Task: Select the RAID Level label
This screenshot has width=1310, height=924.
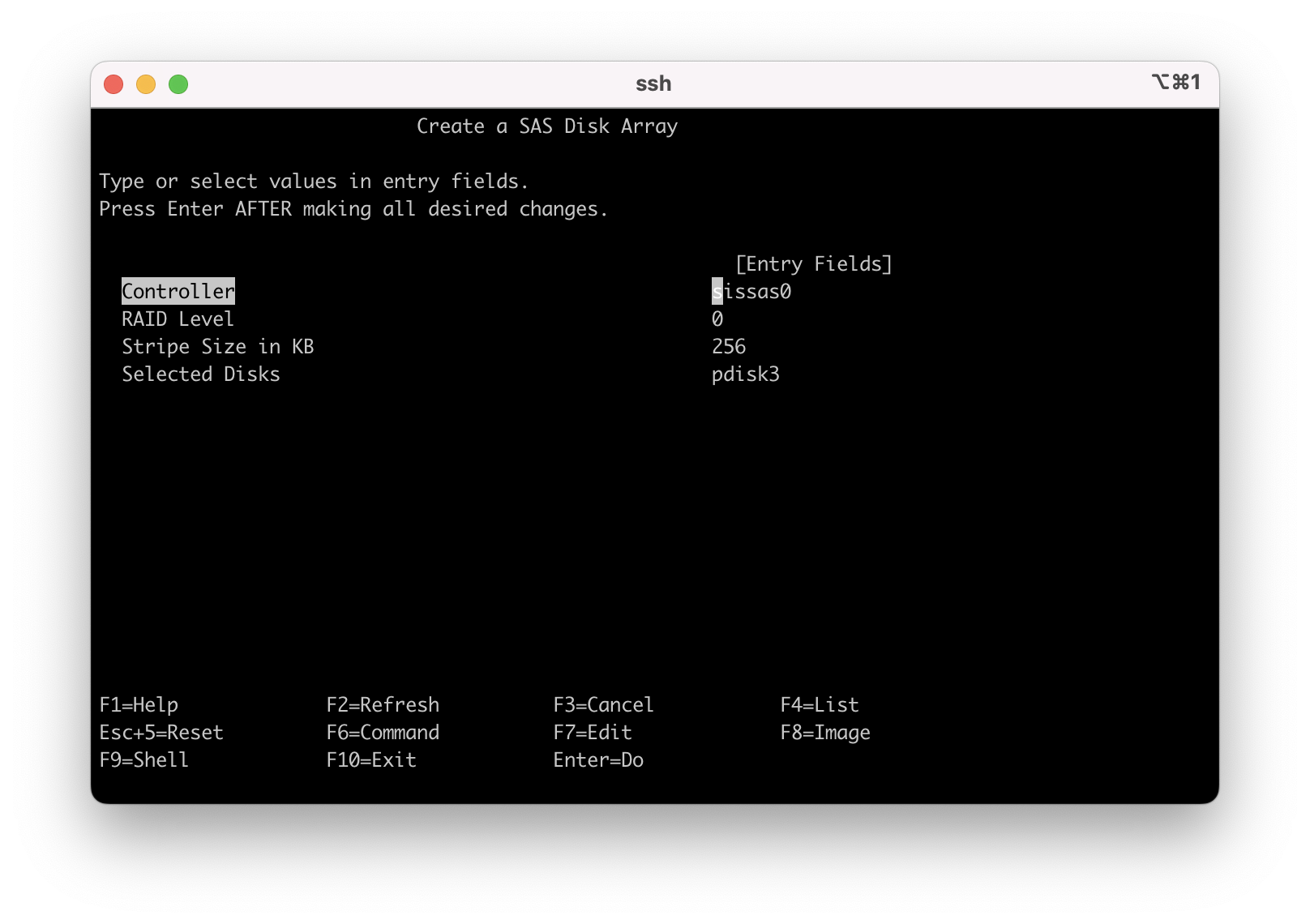Action: [178, 319]
